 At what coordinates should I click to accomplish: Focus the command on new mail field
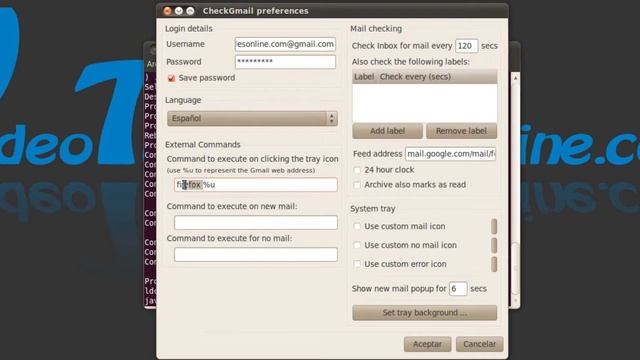(x=256, y=222)
